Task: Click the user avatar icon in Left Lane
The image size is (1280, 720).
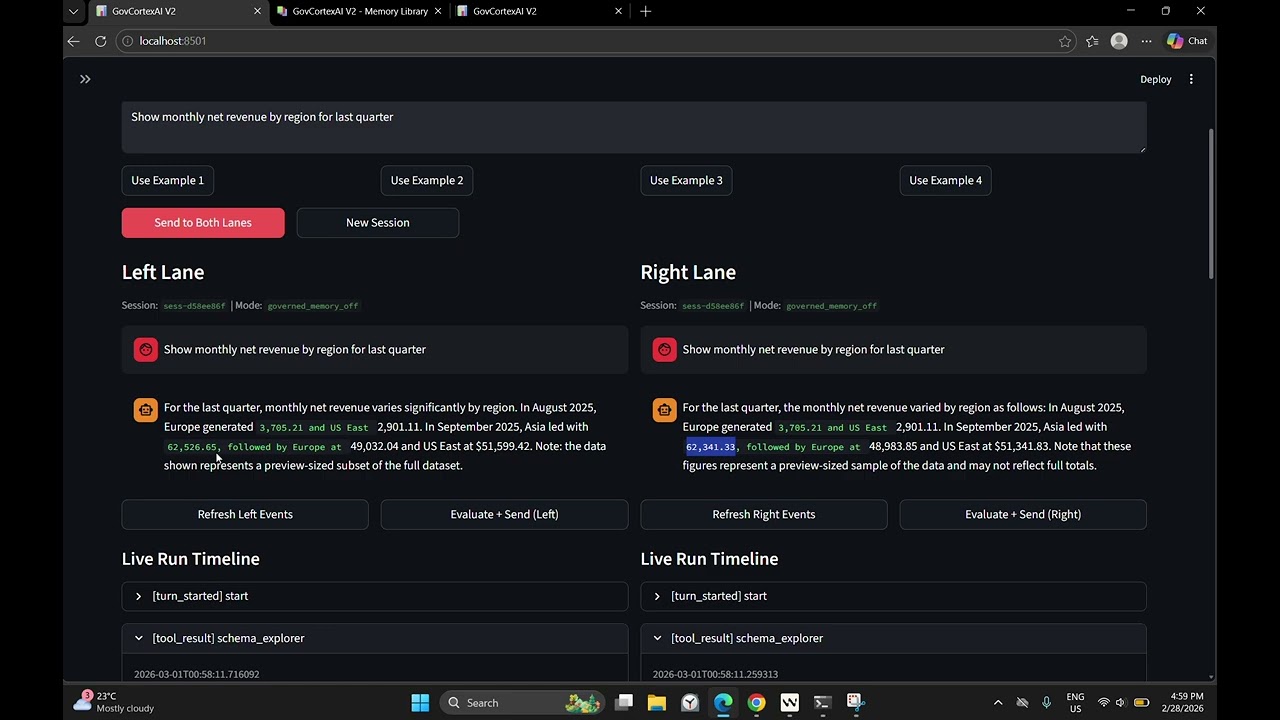Action: tap(146, 349)
